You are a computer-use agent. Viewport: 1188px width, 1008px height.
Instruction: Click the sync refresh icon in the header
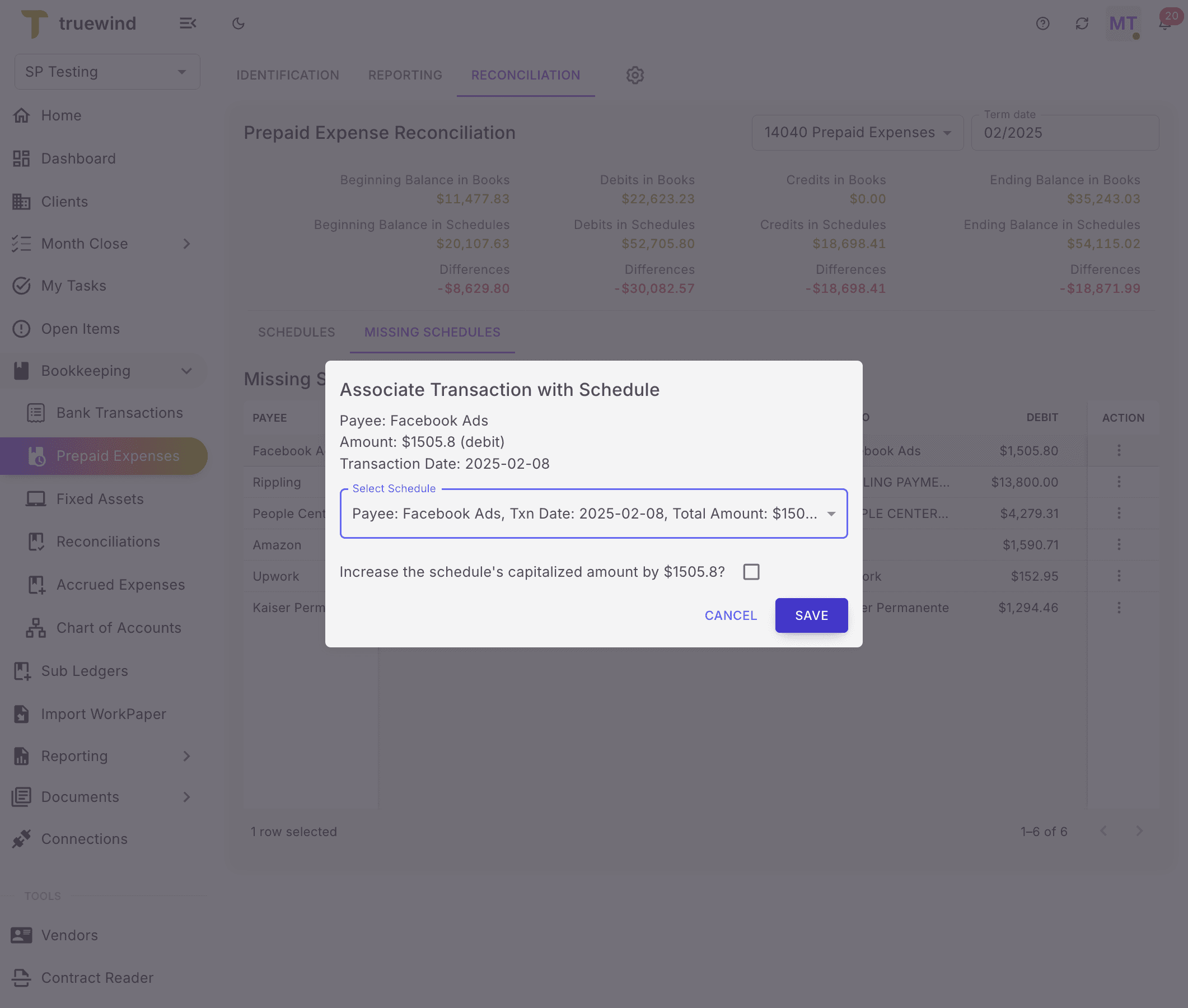click(1082, 24)
